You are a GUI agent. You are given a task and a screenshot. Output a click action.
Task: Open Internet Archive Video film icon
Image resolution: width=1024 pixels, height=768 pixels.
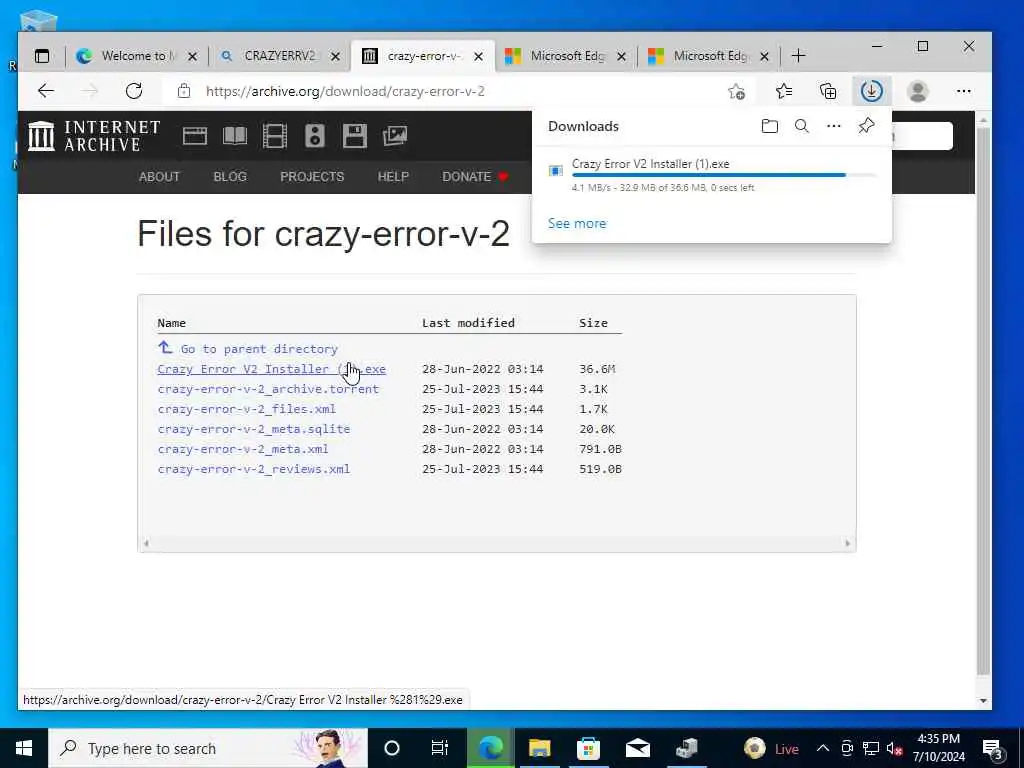(x=275, y=136)
